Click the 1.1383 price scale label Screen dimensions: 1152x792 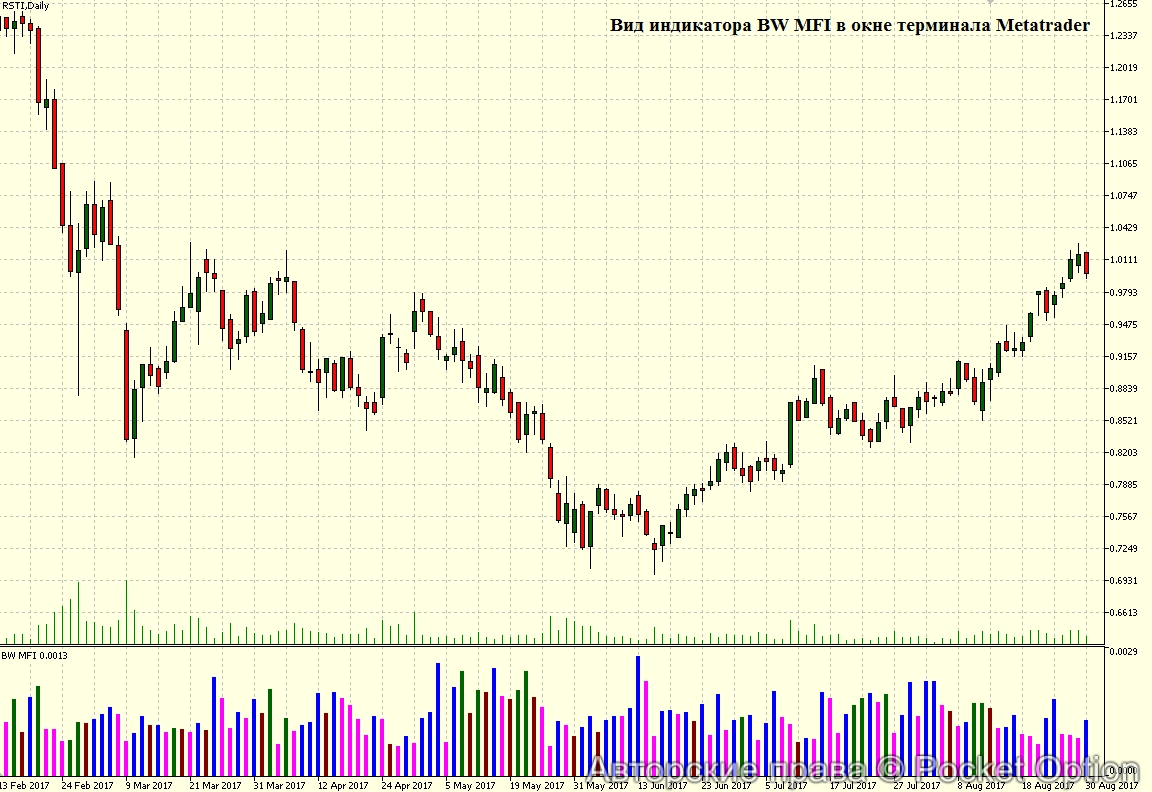click(x=1124, y=132)
